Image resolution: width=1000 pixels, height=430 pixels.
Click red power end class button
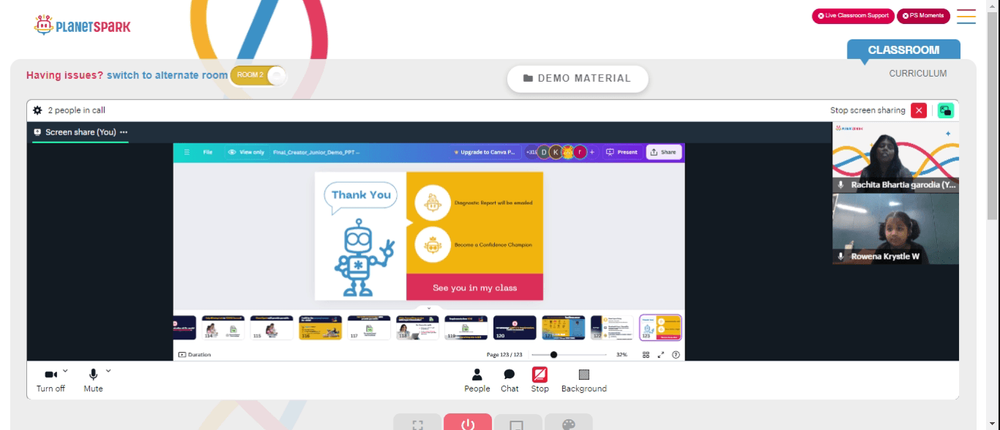(467, 423)
